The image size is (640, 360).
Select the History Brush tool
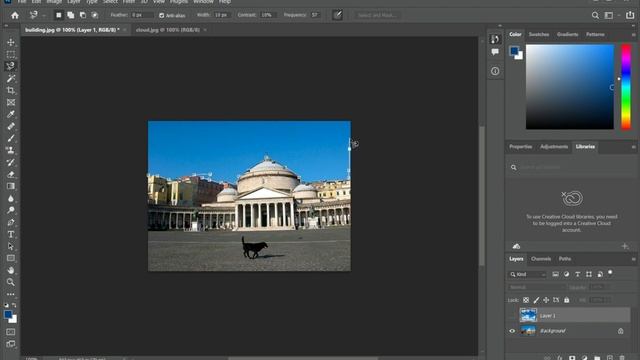(11, 162)
